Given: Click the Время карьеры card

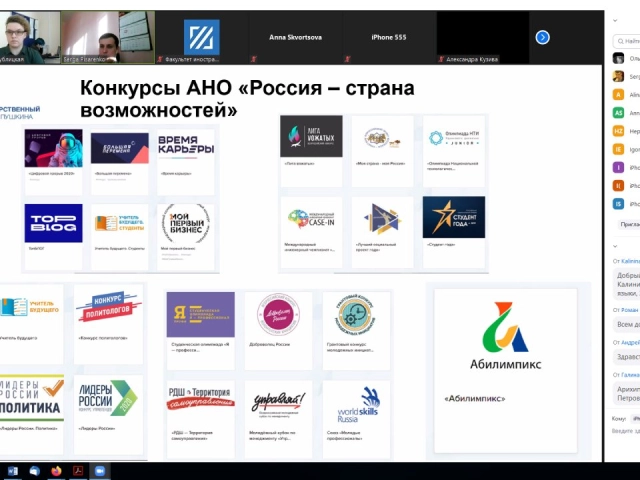Looking at the screenshot, I should pos(186,162).
